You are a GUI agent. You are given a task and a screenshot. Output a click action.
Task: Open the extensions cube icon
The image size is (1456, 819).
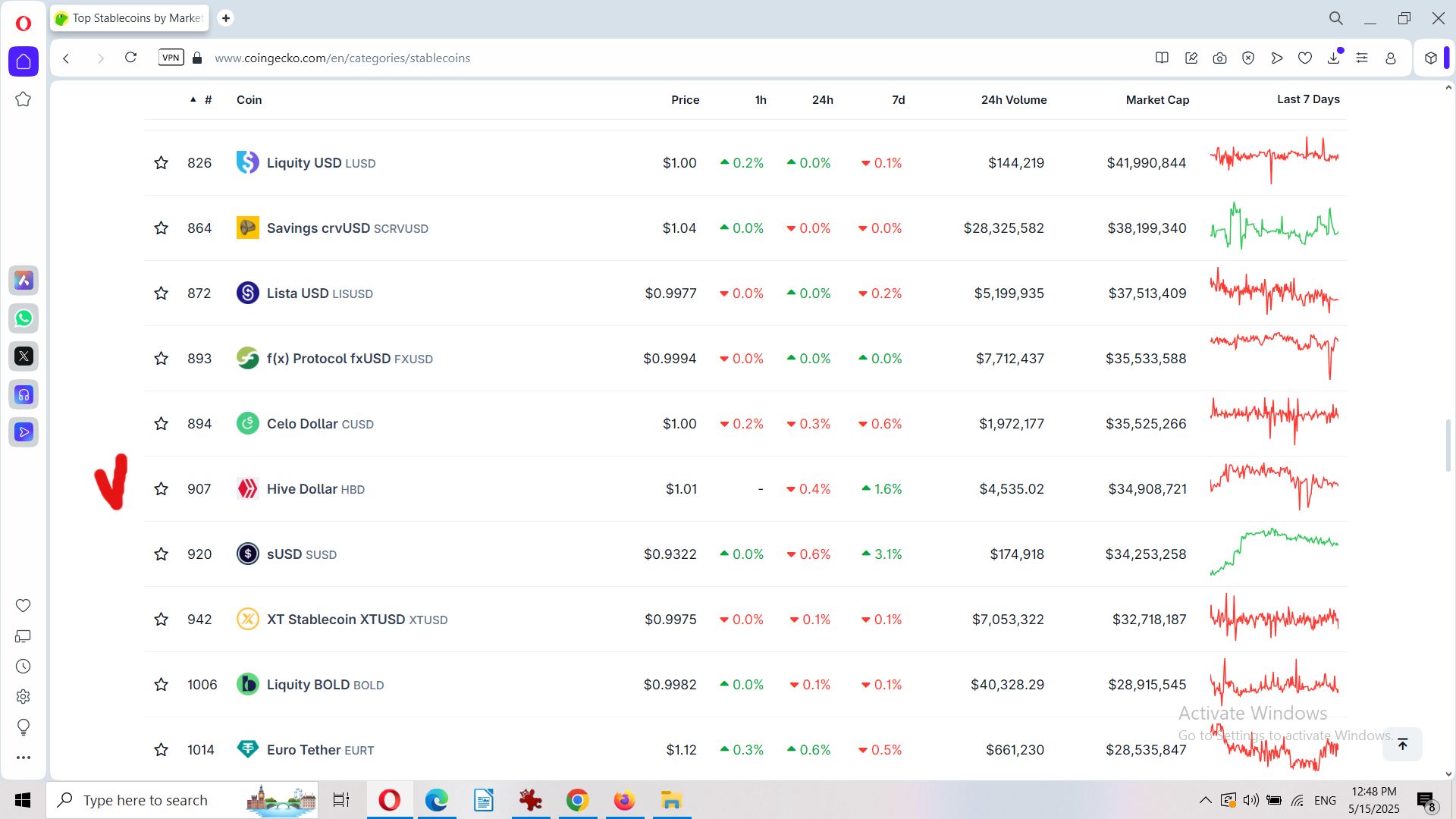pos(1431,58)
